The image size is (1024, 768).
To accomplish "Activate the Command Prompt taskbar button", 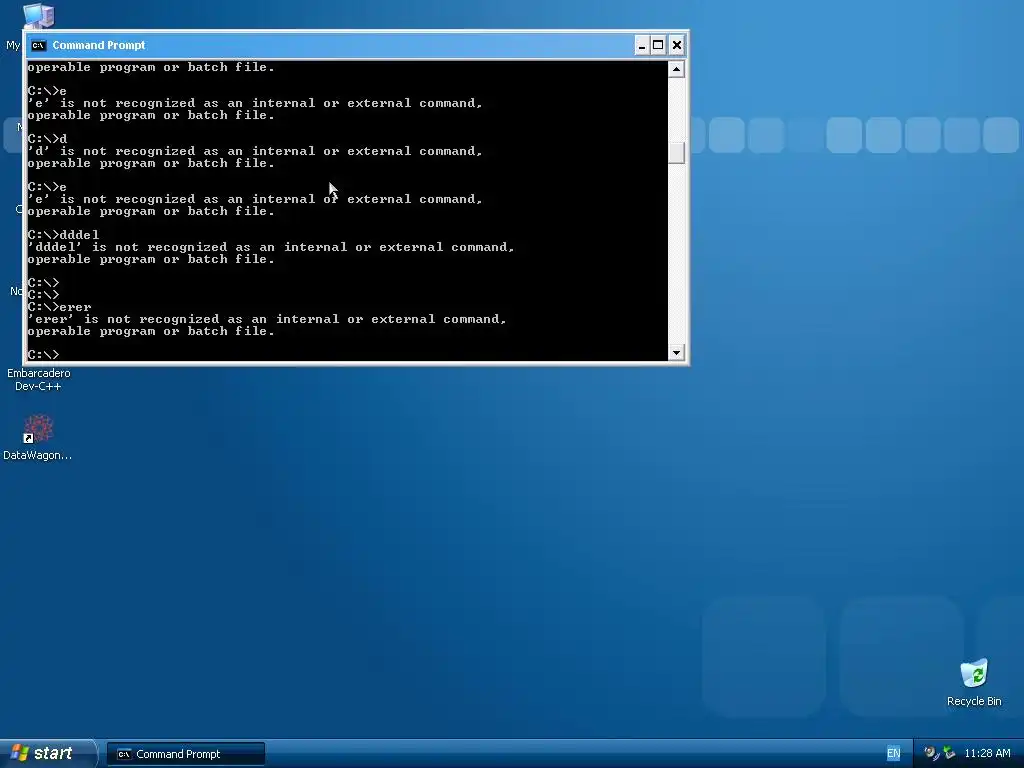I will [x=185, y=754].
